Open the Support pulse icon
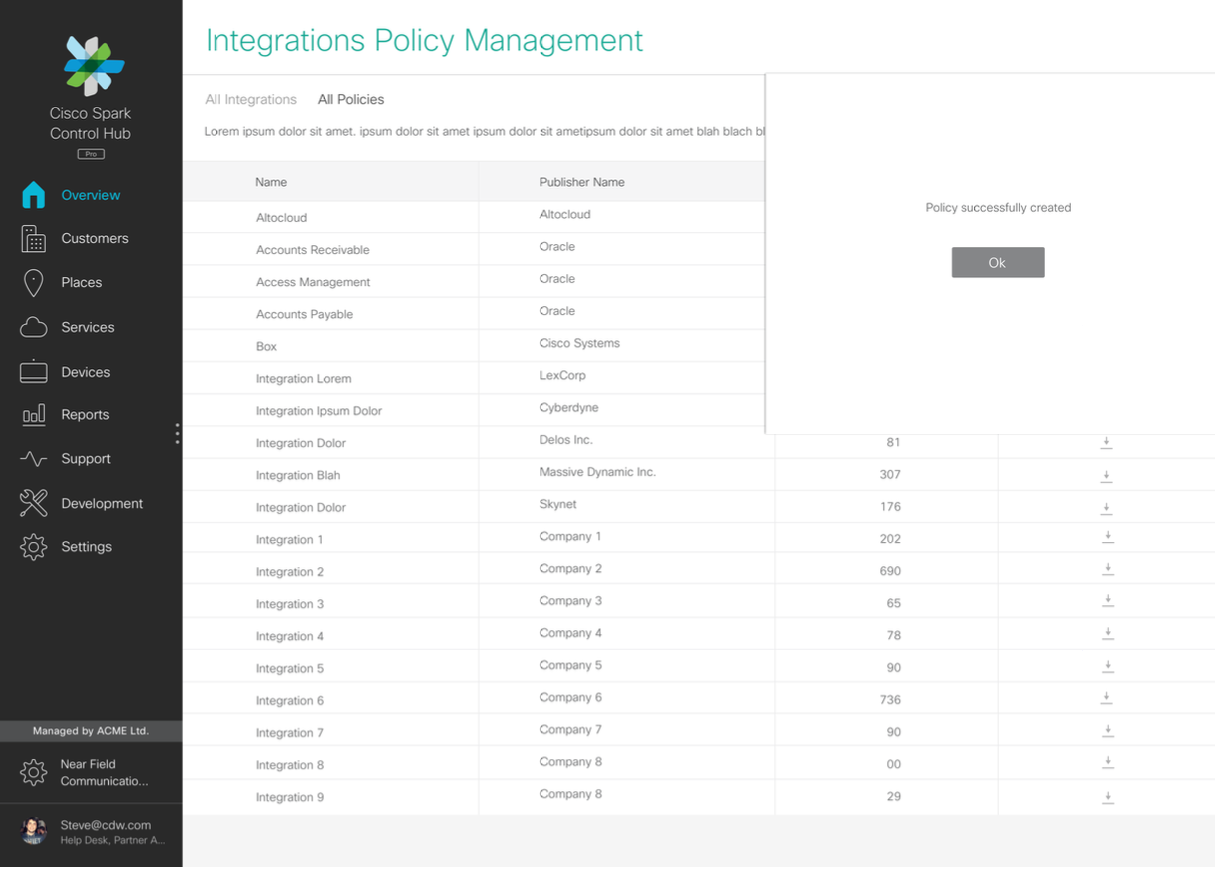The image size is (1217, 874). click(34, 459)
